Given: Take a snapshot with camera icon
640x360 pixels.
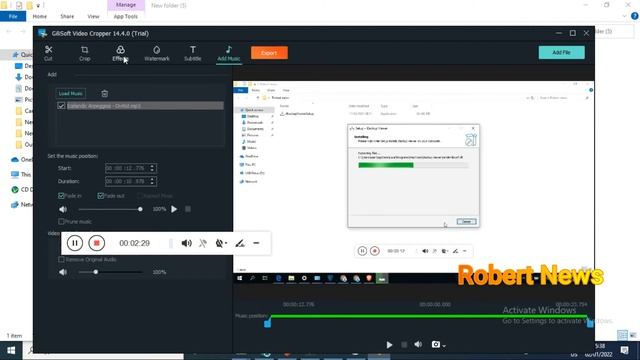Looking at the screenshot, I should (436, 344).
